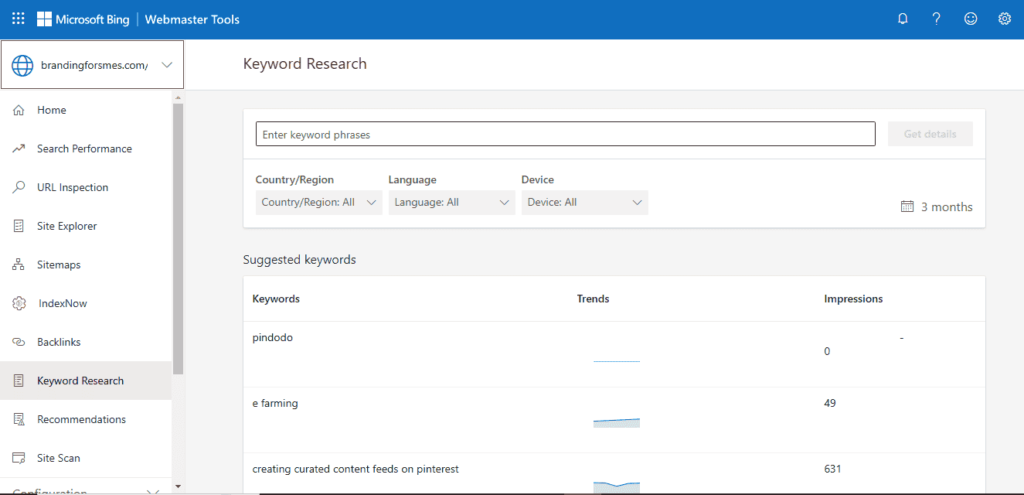Click the Recommendations icon
This screenshot has height=495, width=1024.
click(18, 419)
